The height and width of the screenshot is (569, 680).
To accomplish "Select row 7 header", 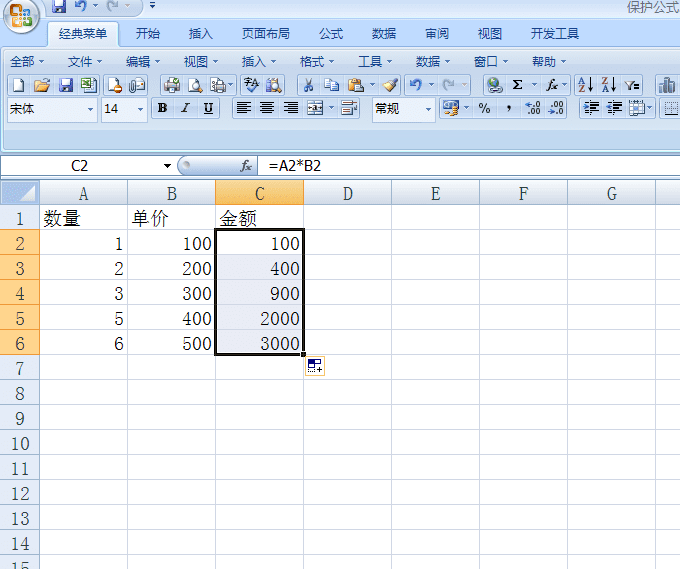I will (20, 368).
